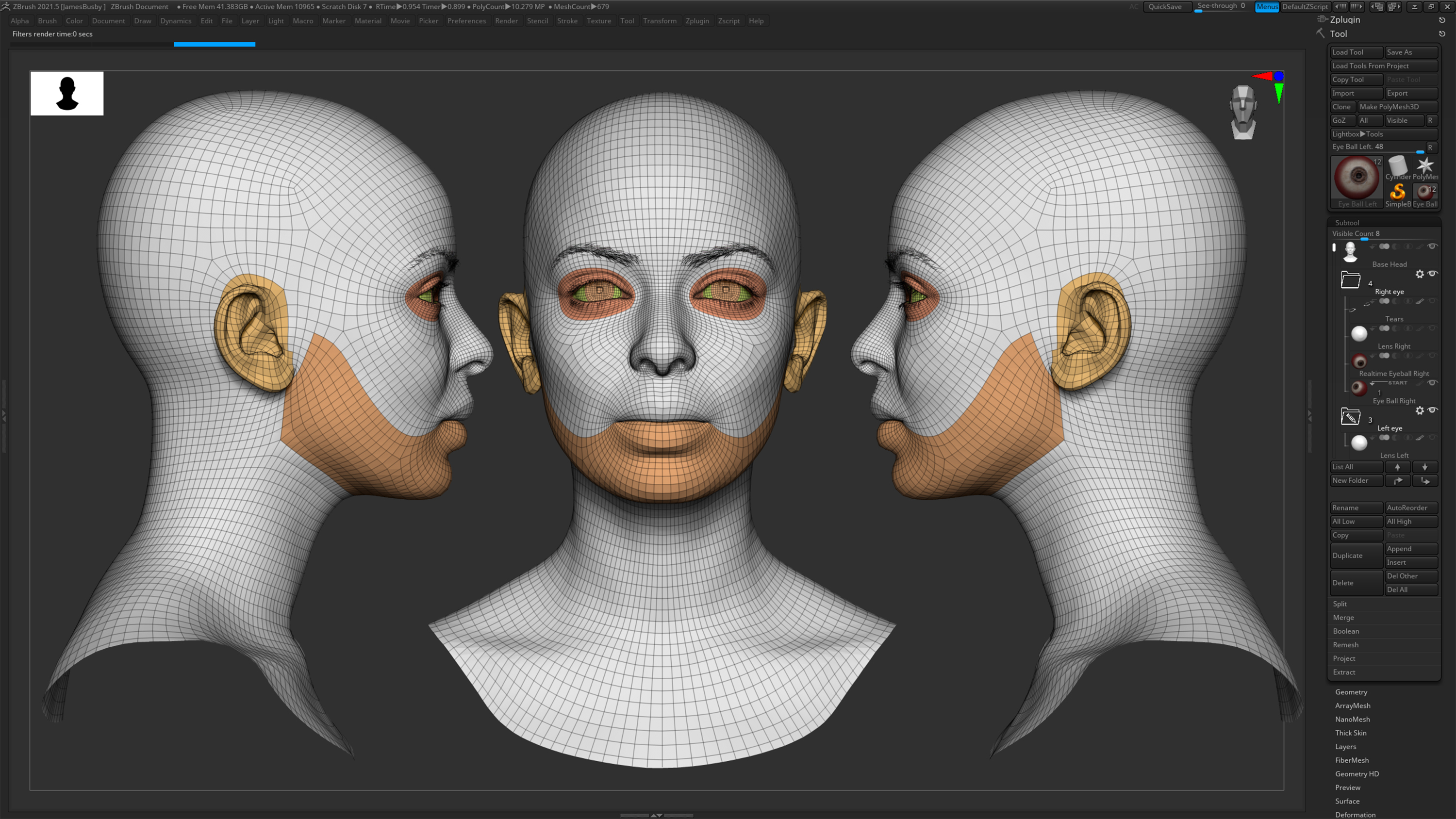Image resolution: width=1456 pixels, height=819 pixels.
Task: Select the Eye Ball Left tool thumbnail
Action: [x=1357, y=178]
